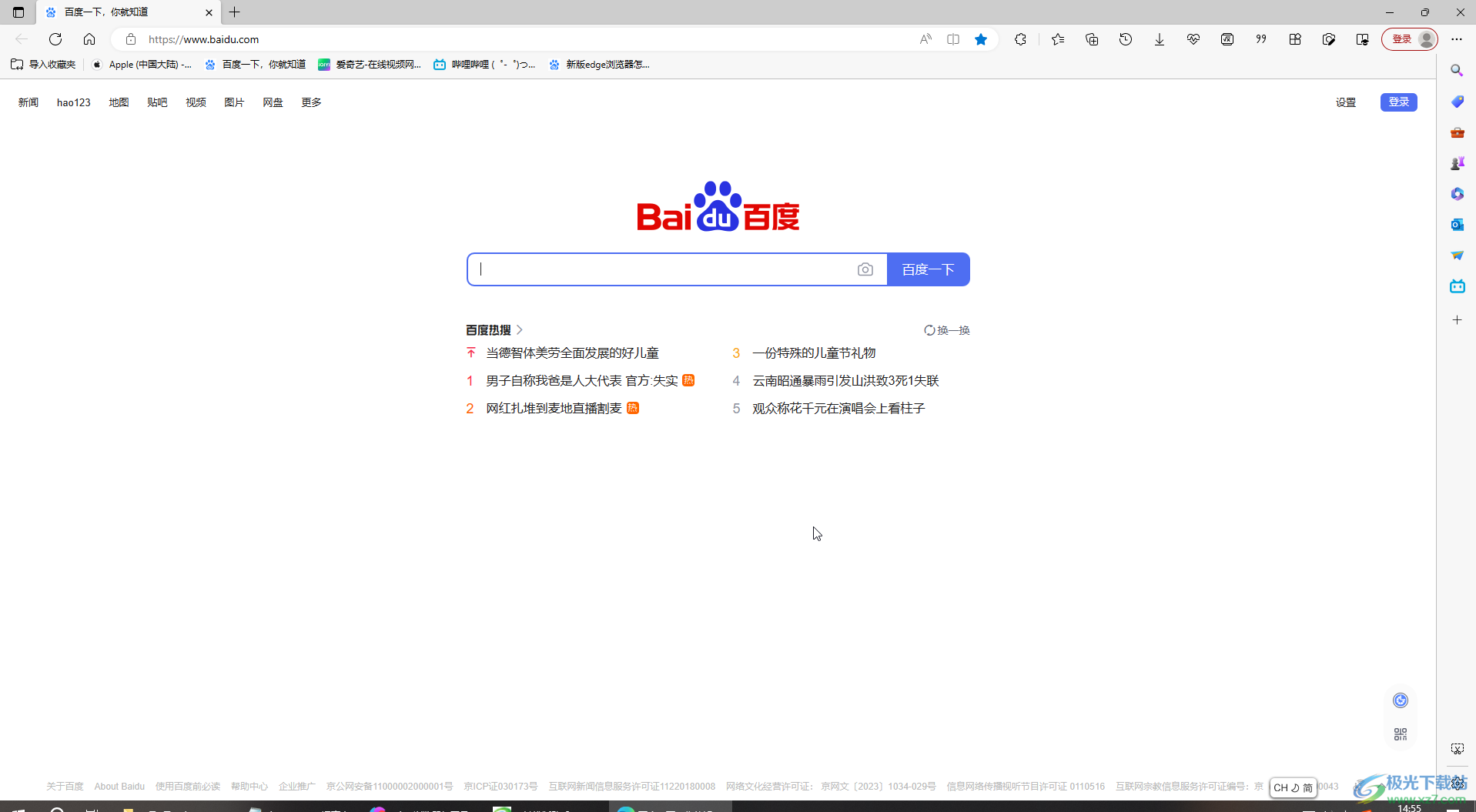Open hot search 观众称花千元在演唱会上看柱子
This screenshot has height=812, width=1476.
pos(838,409)
